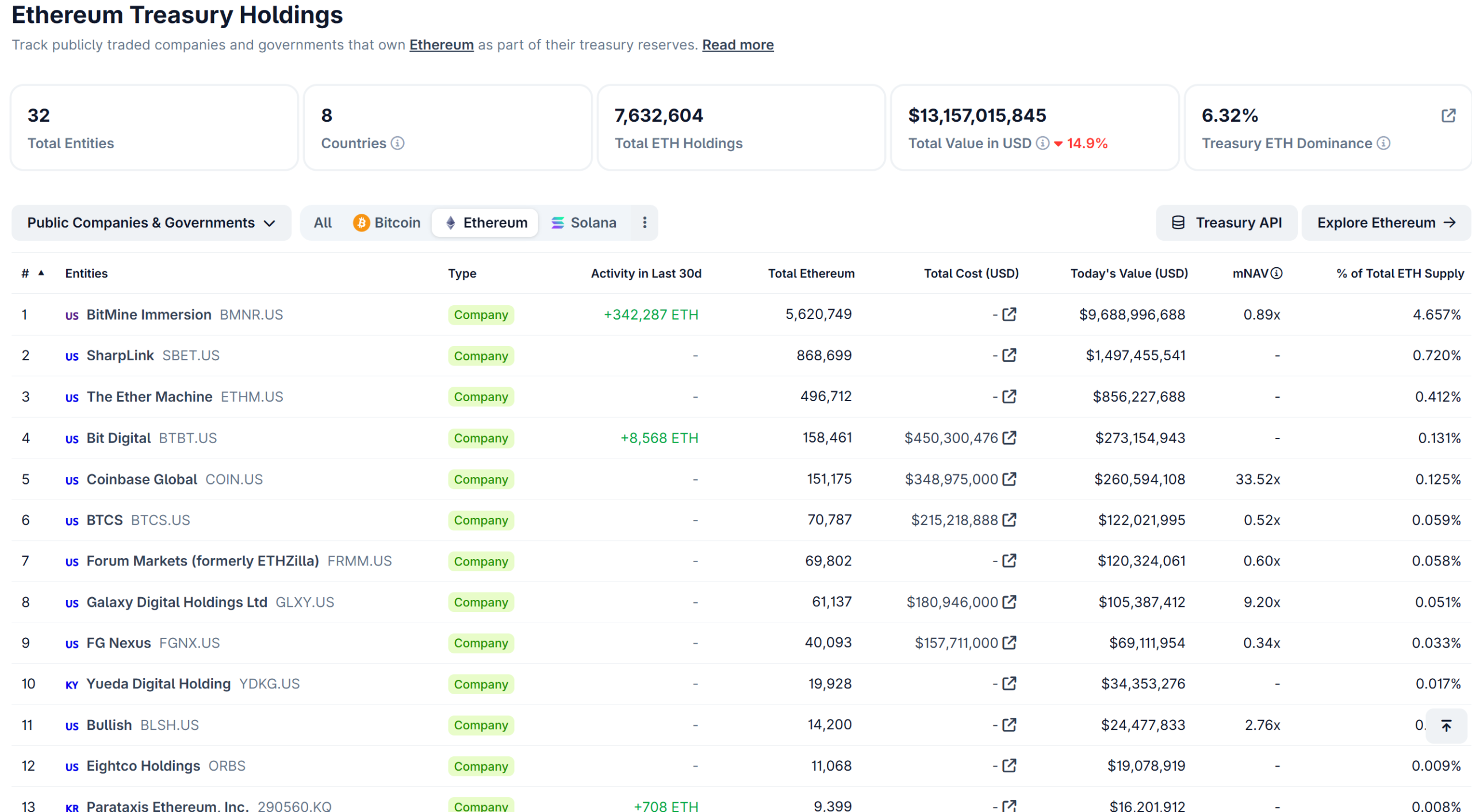Viewport: 1472px width, 812px height.
Task: Click the Treasury API button
Action: point(1225,222)
